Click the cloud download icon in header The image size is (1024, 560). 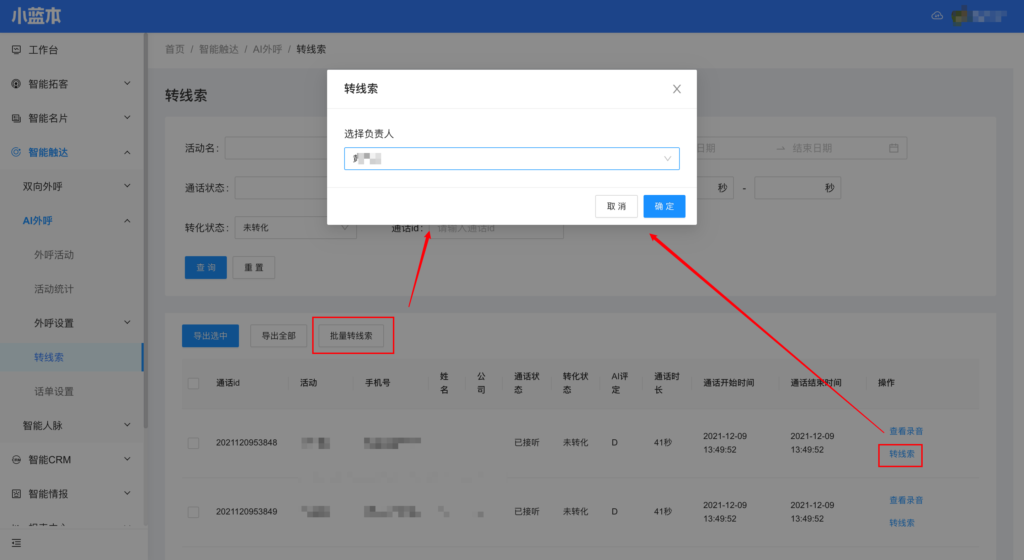(x=937, y=16)
